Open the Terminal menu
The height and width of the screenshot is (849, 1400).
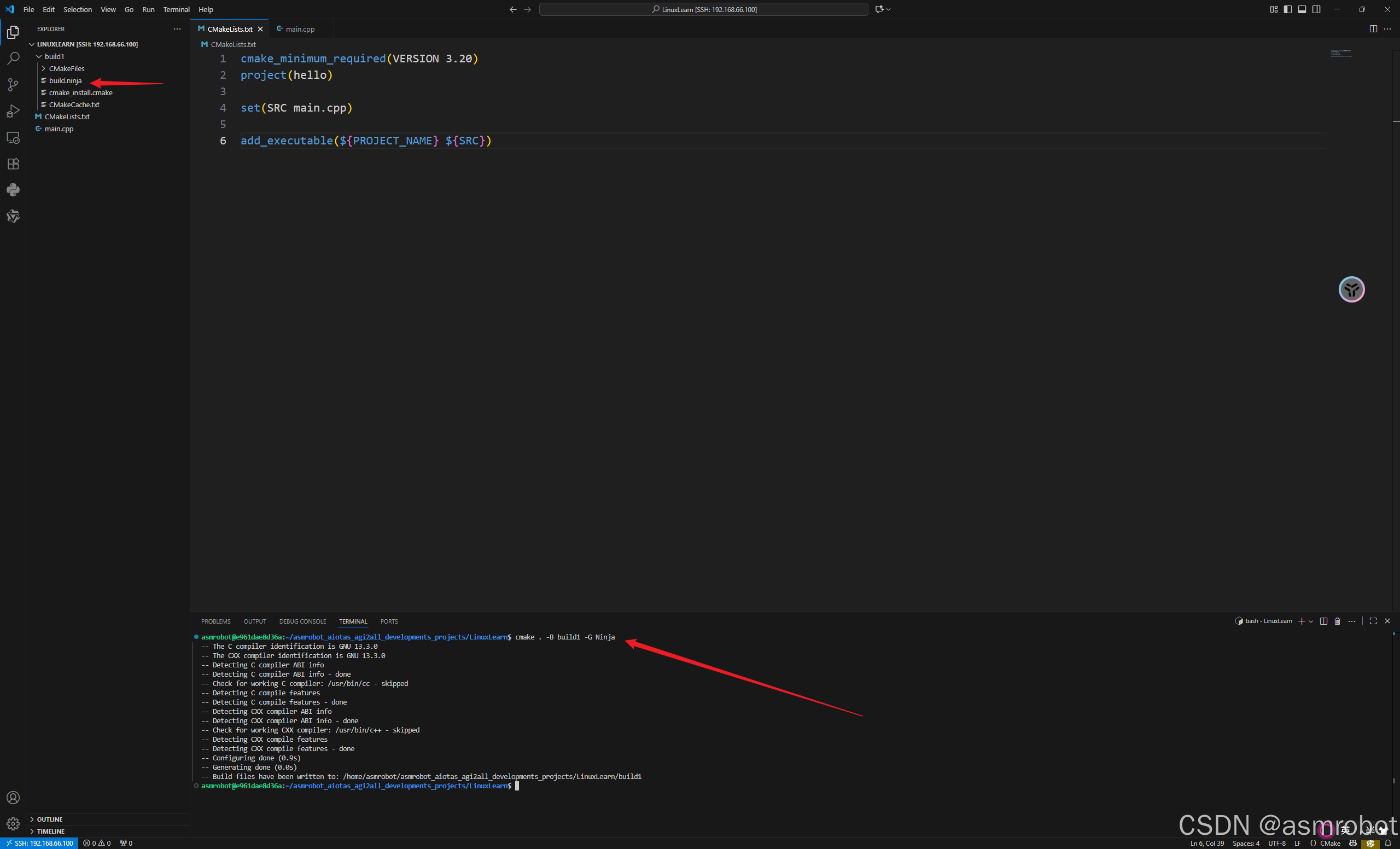pyautogui.click(x=176, y=9)
